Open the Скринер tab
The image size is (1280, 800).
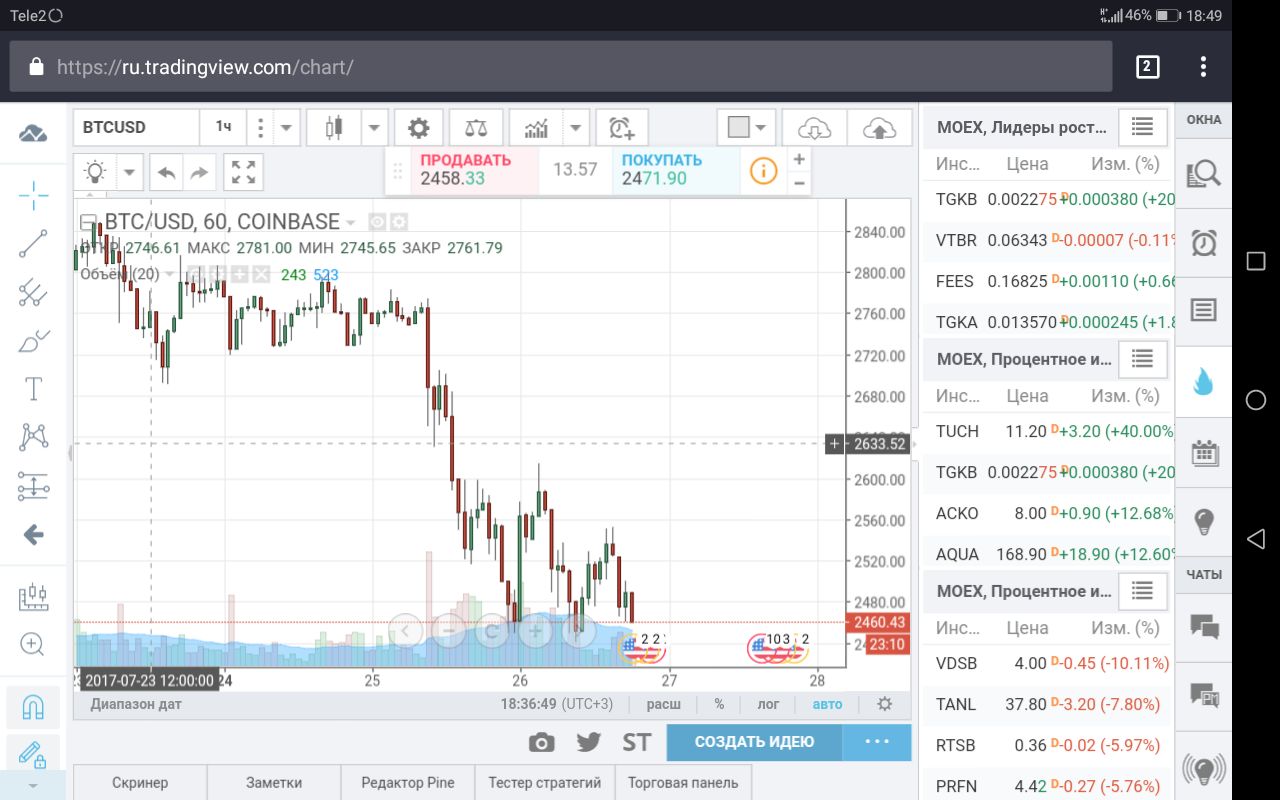[x=140, y=783]
